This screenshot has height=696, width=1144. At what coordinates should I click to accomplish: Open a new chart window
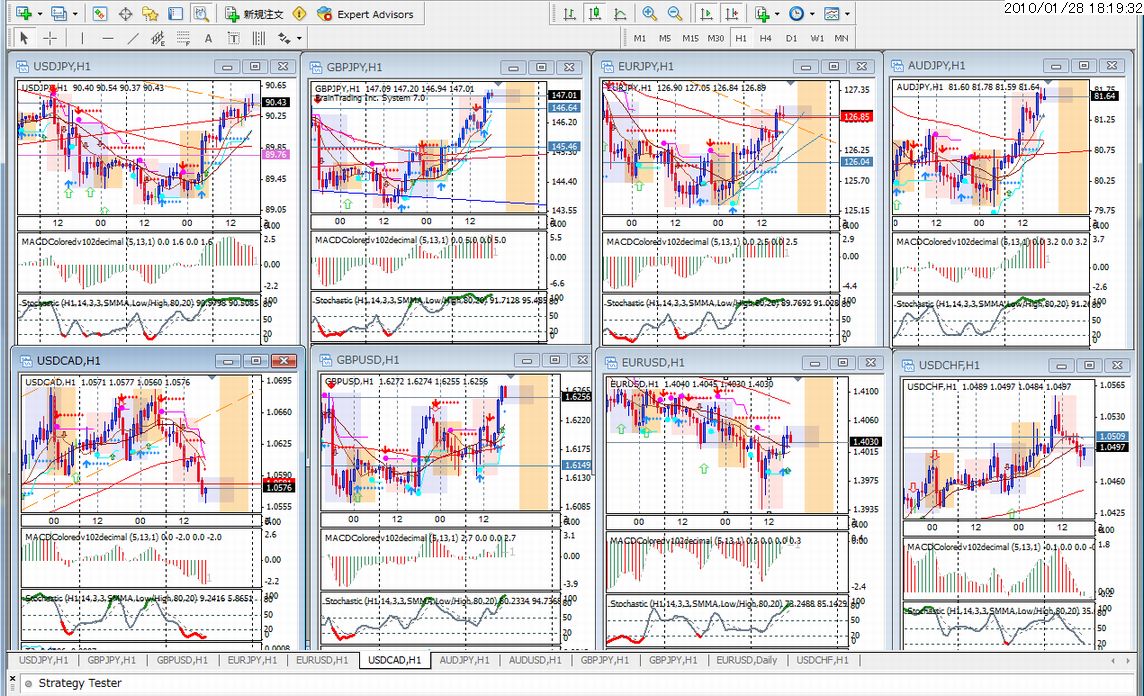23,13
